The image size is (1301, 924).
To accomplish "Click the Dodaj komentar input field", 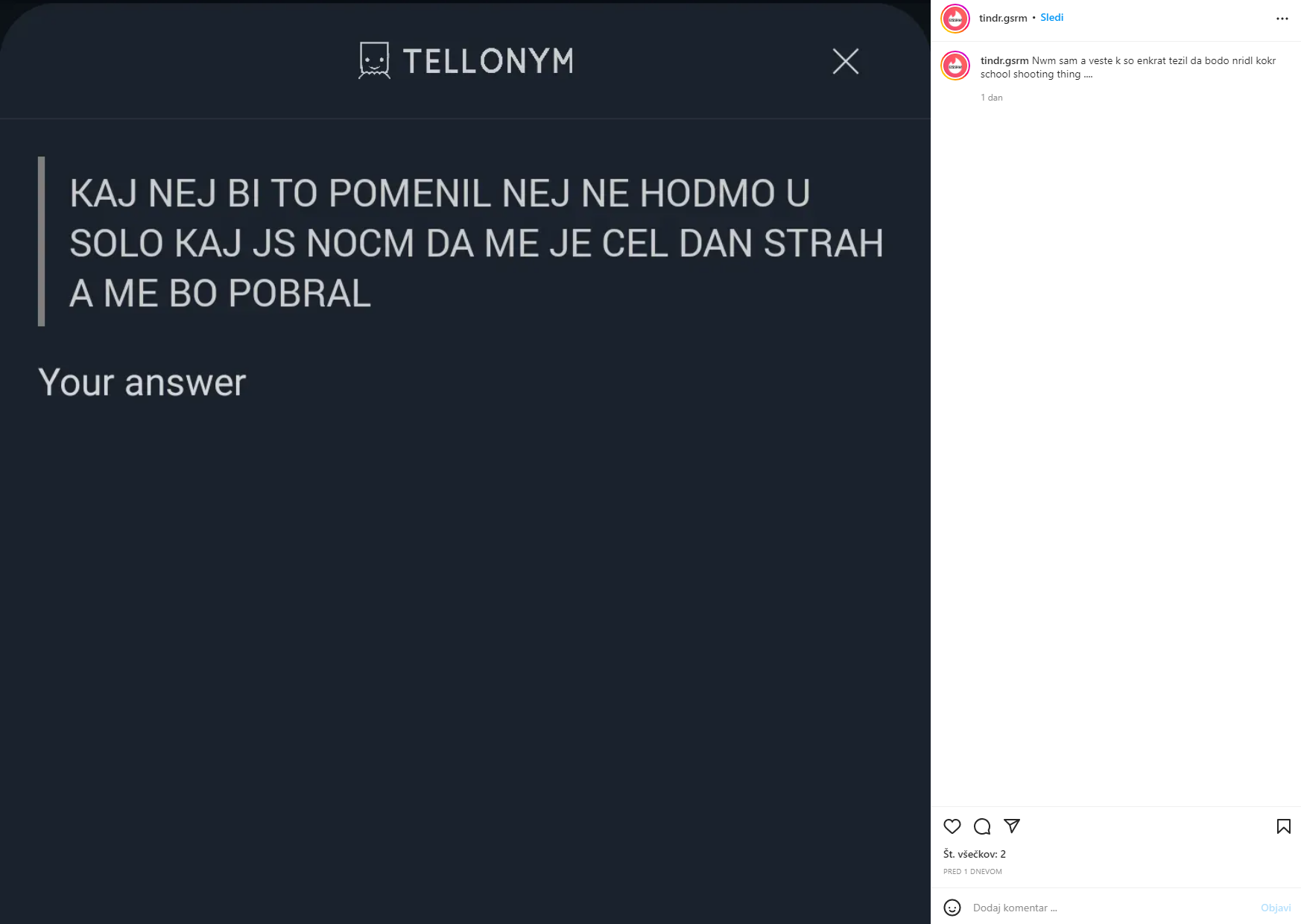I will 1080,908.
